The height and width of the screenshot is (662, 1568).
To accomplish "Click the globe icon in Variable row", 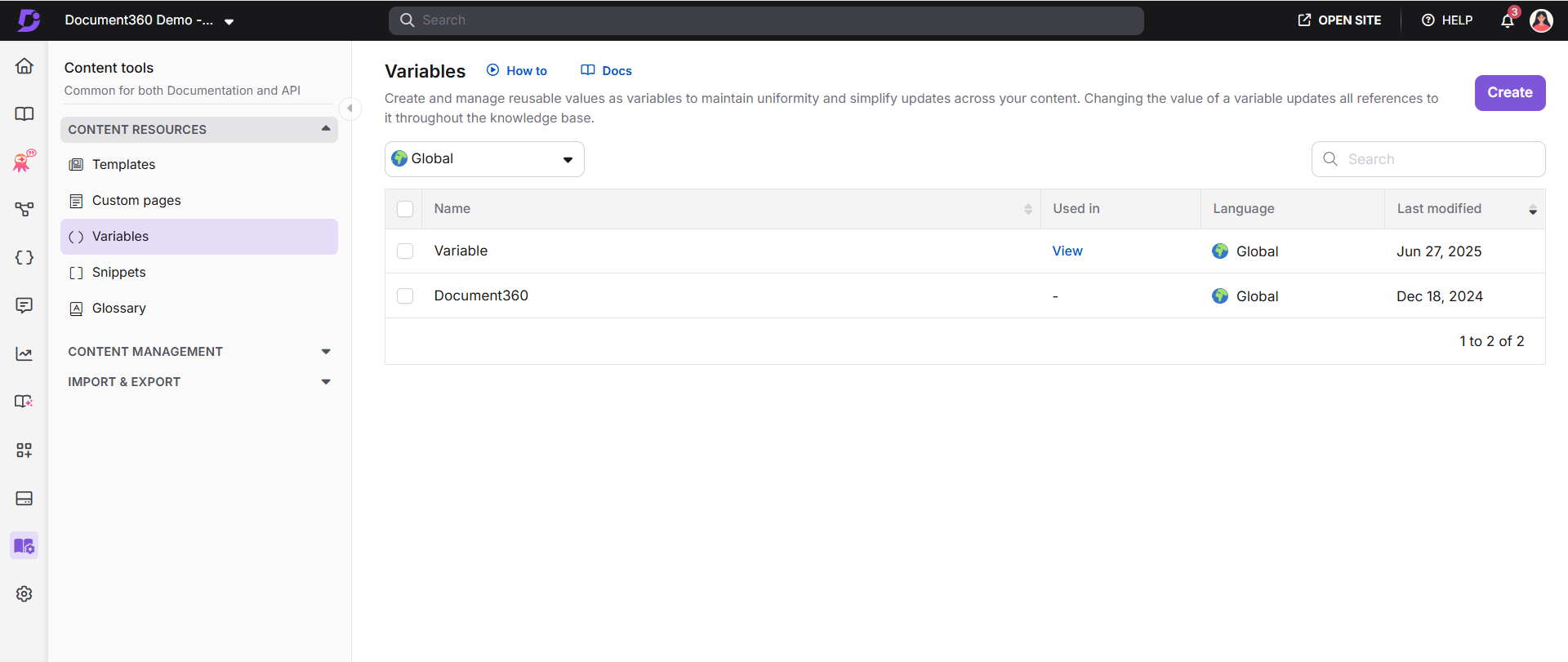I will click(x=1220, y=251).
